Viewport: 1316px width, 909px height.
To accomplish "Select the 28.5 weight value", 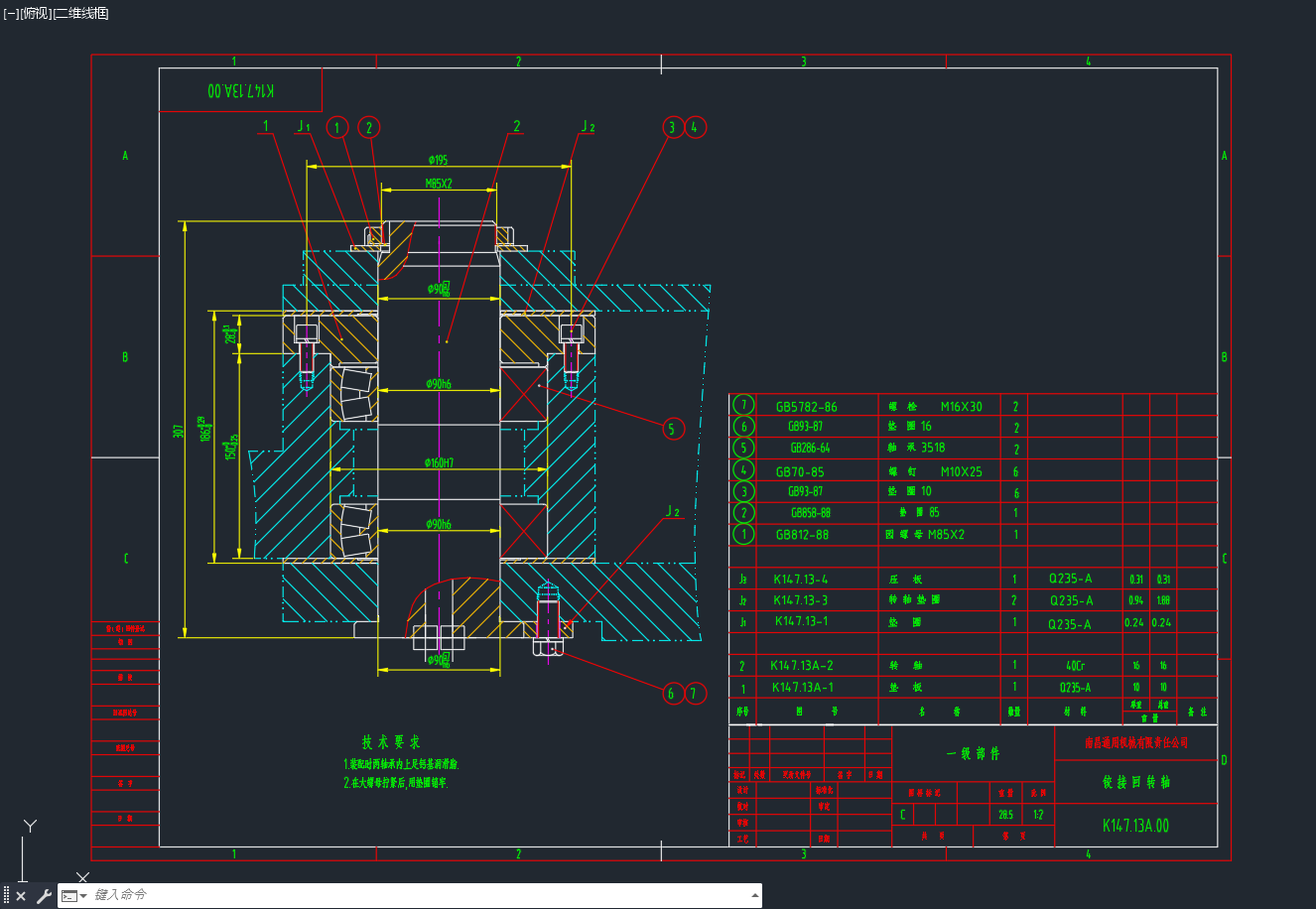I will [1006, 815].
